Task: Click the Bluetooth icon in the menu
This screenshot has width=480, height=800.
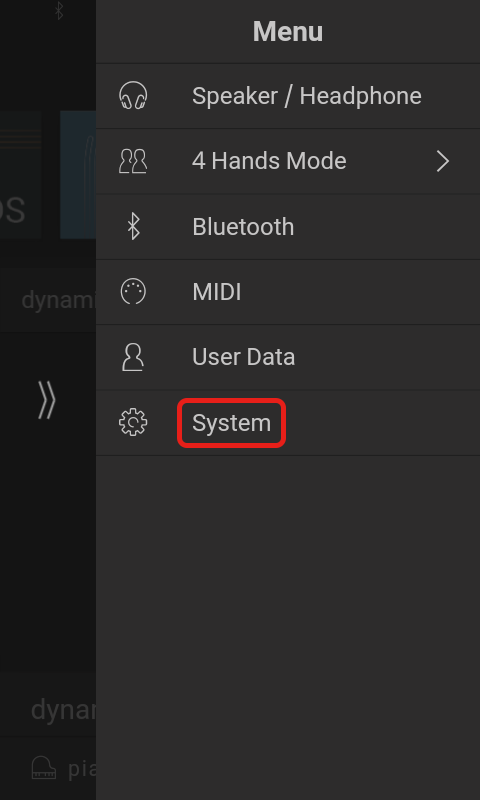Action: coord(133,227)
